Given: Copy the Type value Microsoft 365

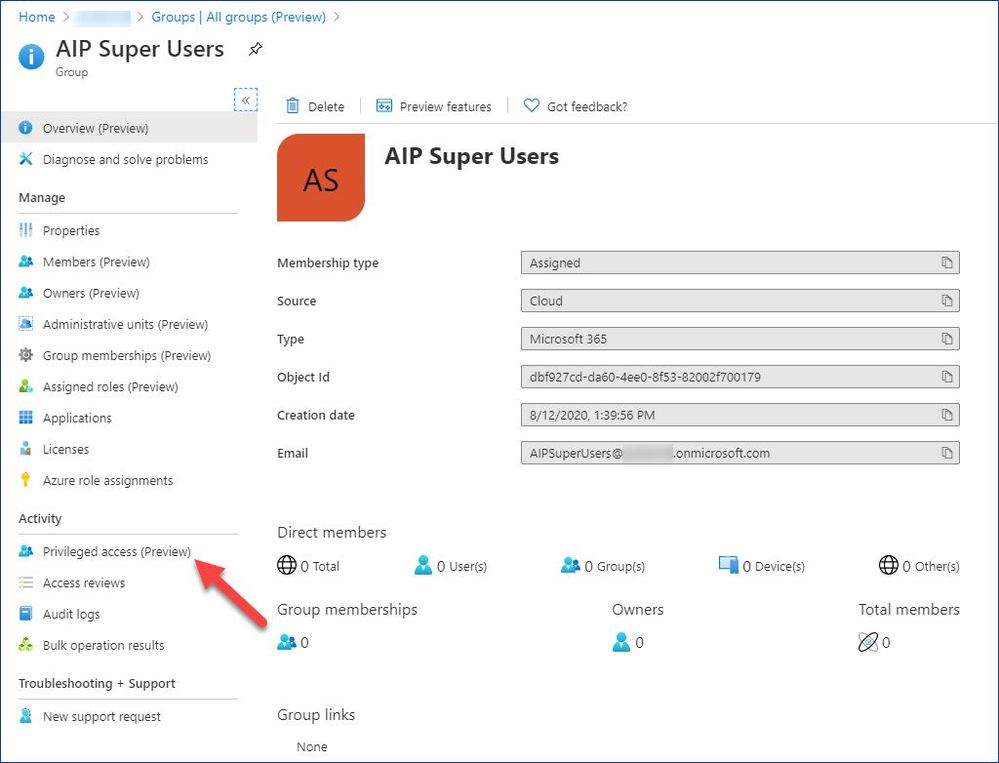Looking at the screenshot, I should point(947,339).
